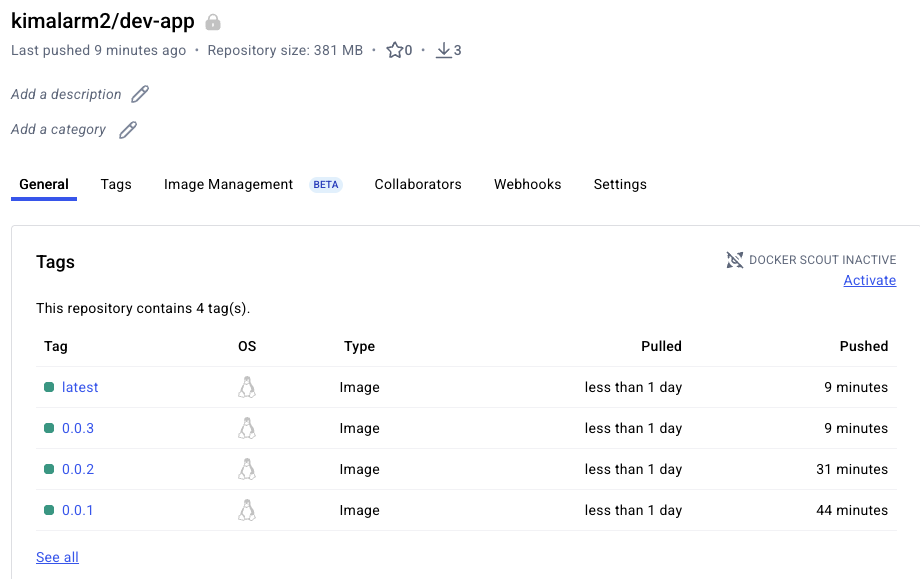Image resolution: width=920 pixels, height=579 pixels.
Task: Click green status dot of latest tag
Action: point(49,387)
